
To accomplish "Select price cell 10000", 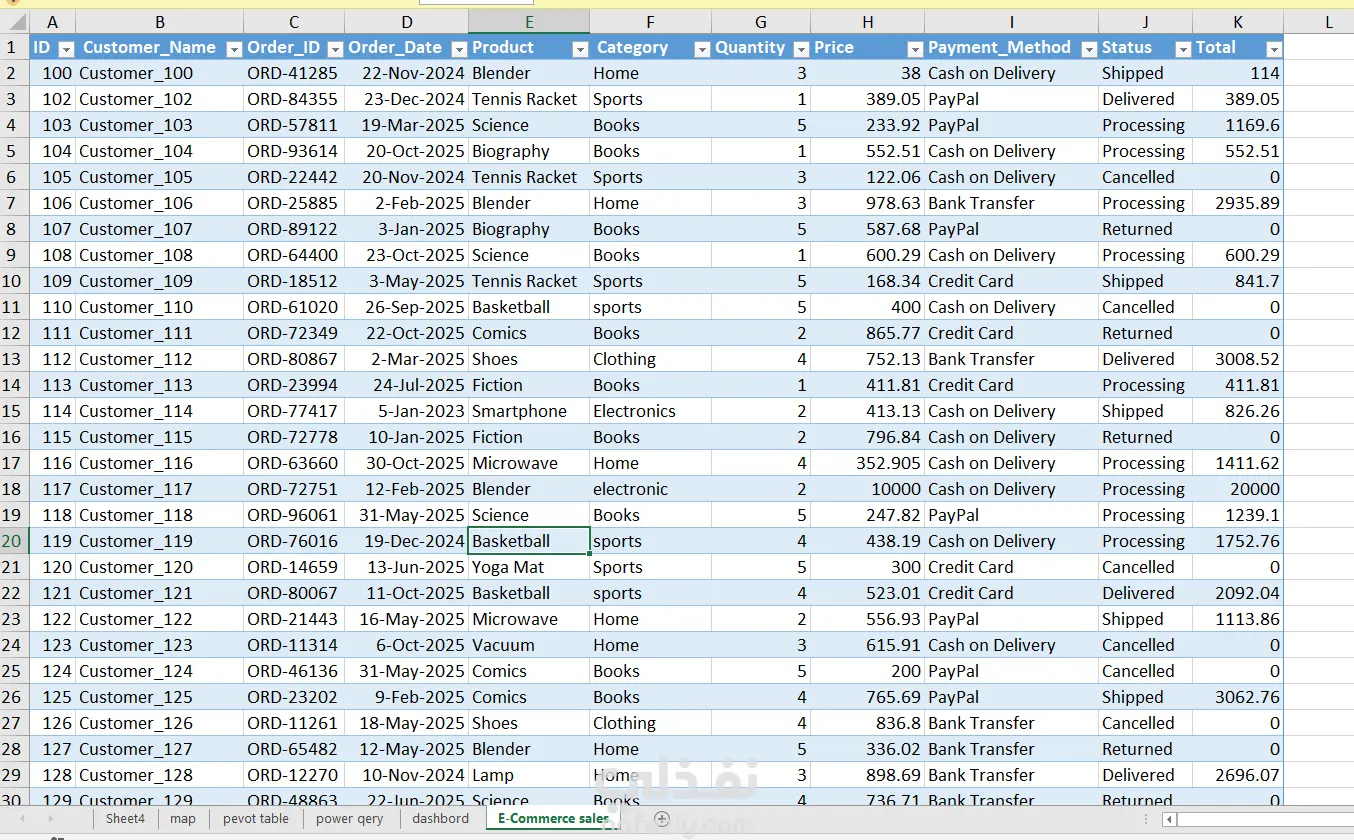I will click(x=867, y=489).
